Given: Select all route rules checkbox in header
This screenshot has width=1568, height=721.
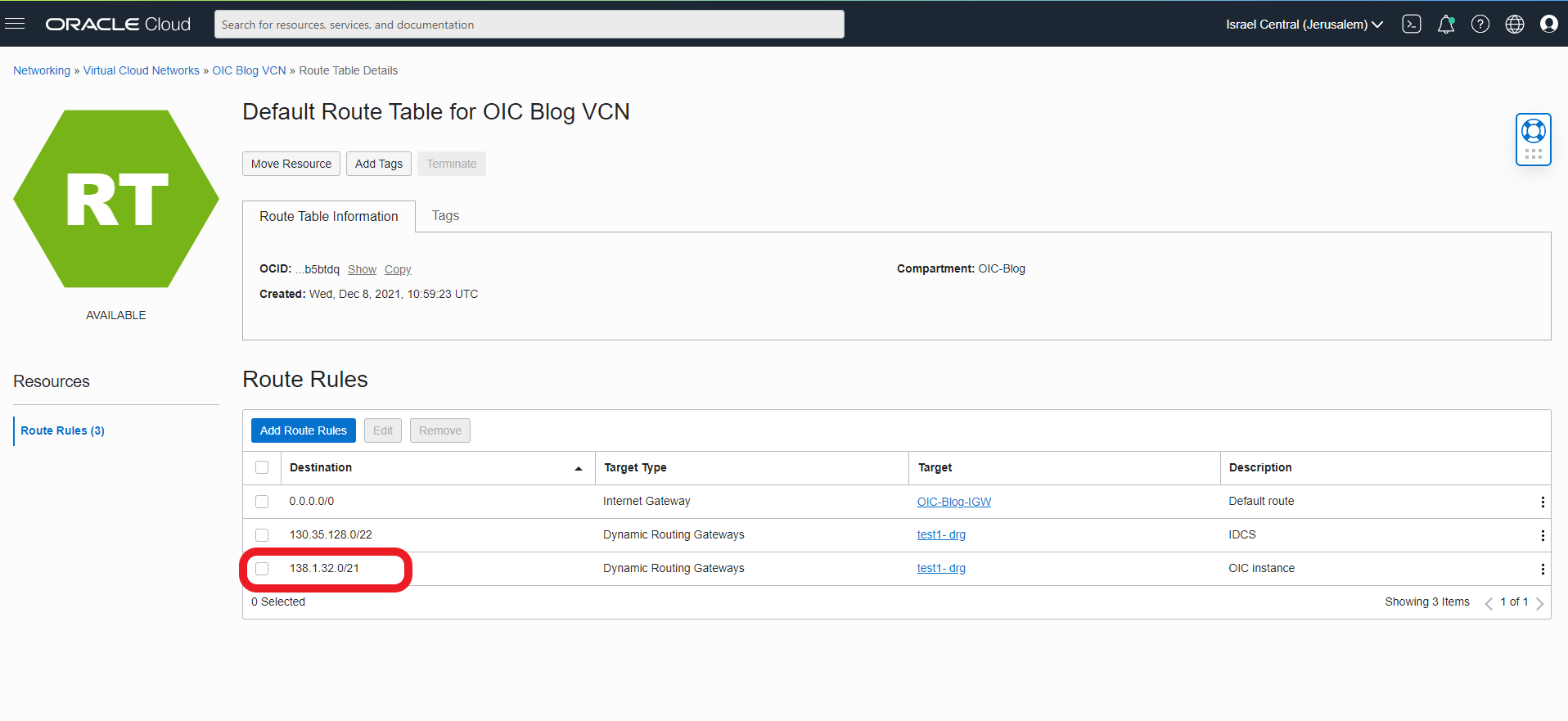Looking at the screenshot, I should (x=262, y=467).
